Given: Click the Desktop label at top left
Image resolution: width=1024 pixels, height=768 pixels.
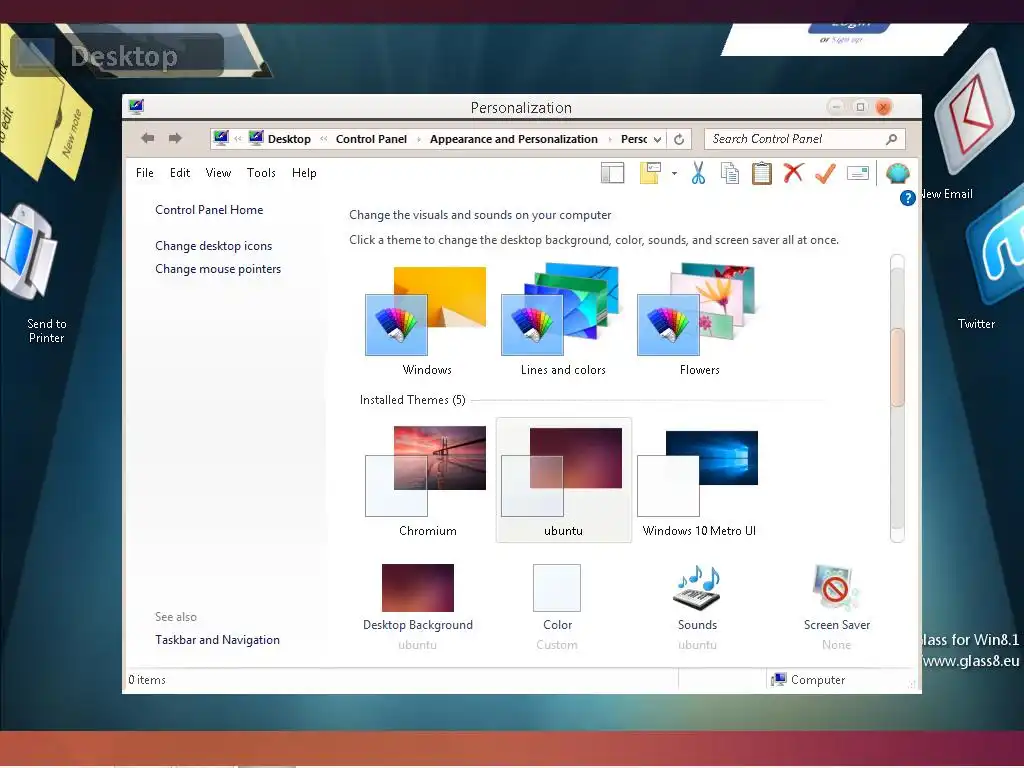Looking at the screenshot, I should coord(124,56).
